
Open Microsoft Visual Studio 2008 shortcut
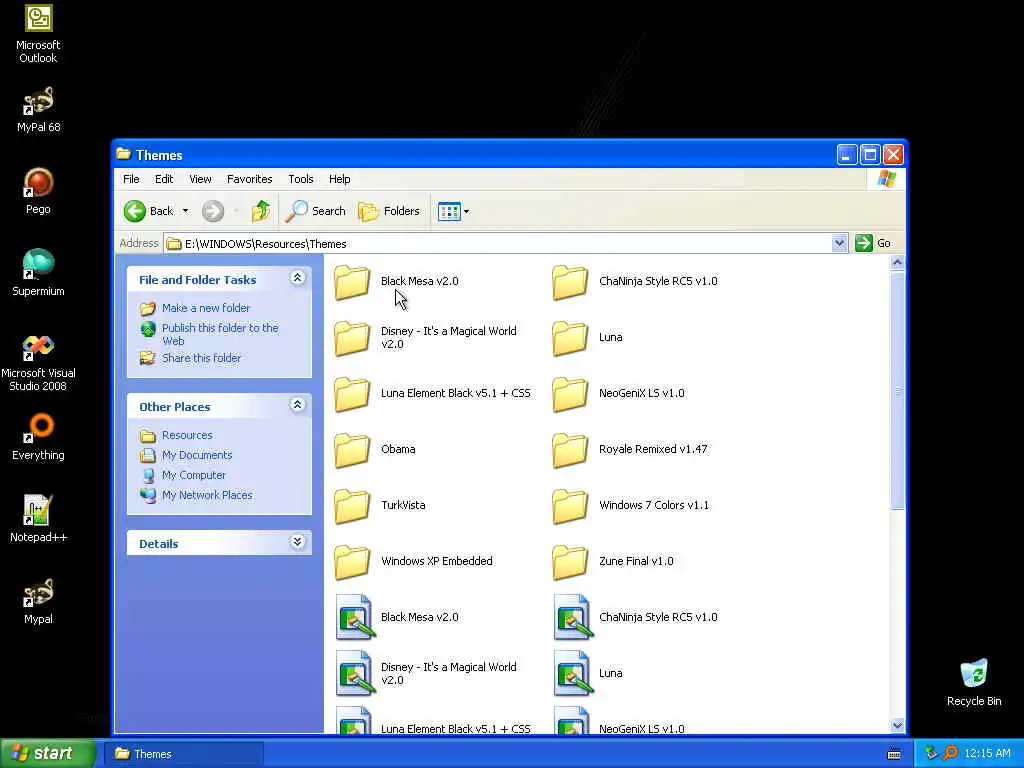pyautogui.click(x=38, y=363)
